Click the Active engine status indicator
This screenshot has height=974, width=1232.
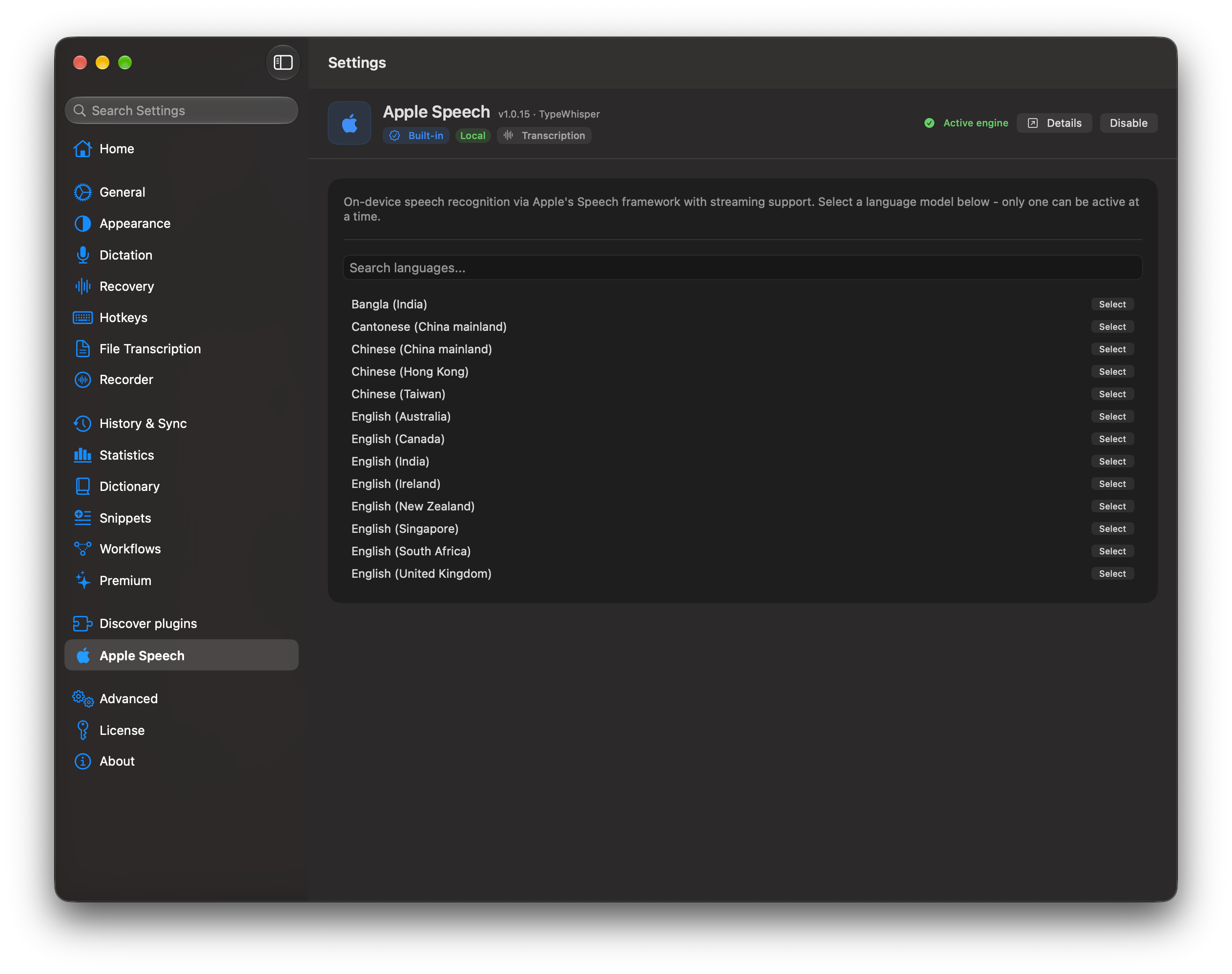pyautogui.click(x=966, y=123)
